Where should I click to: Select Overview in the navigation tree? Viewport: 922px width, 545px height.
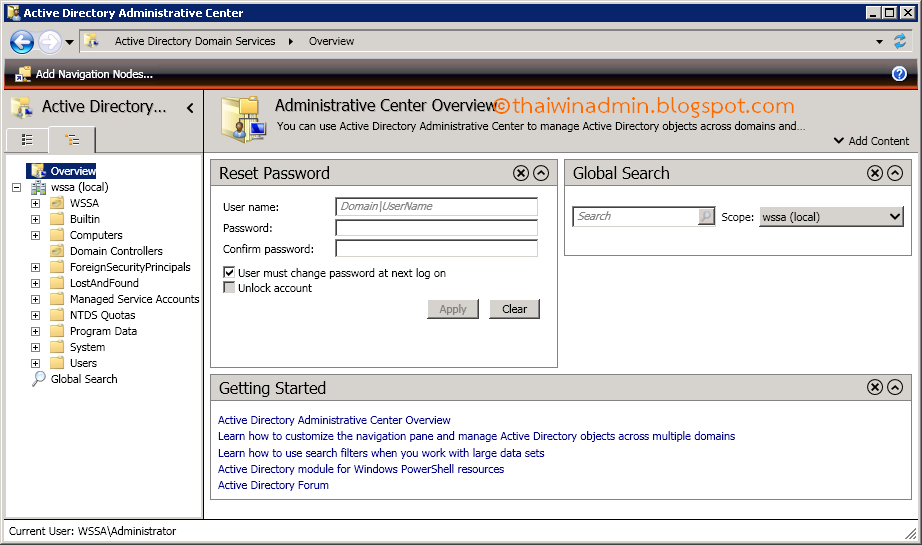click(73, 171)
